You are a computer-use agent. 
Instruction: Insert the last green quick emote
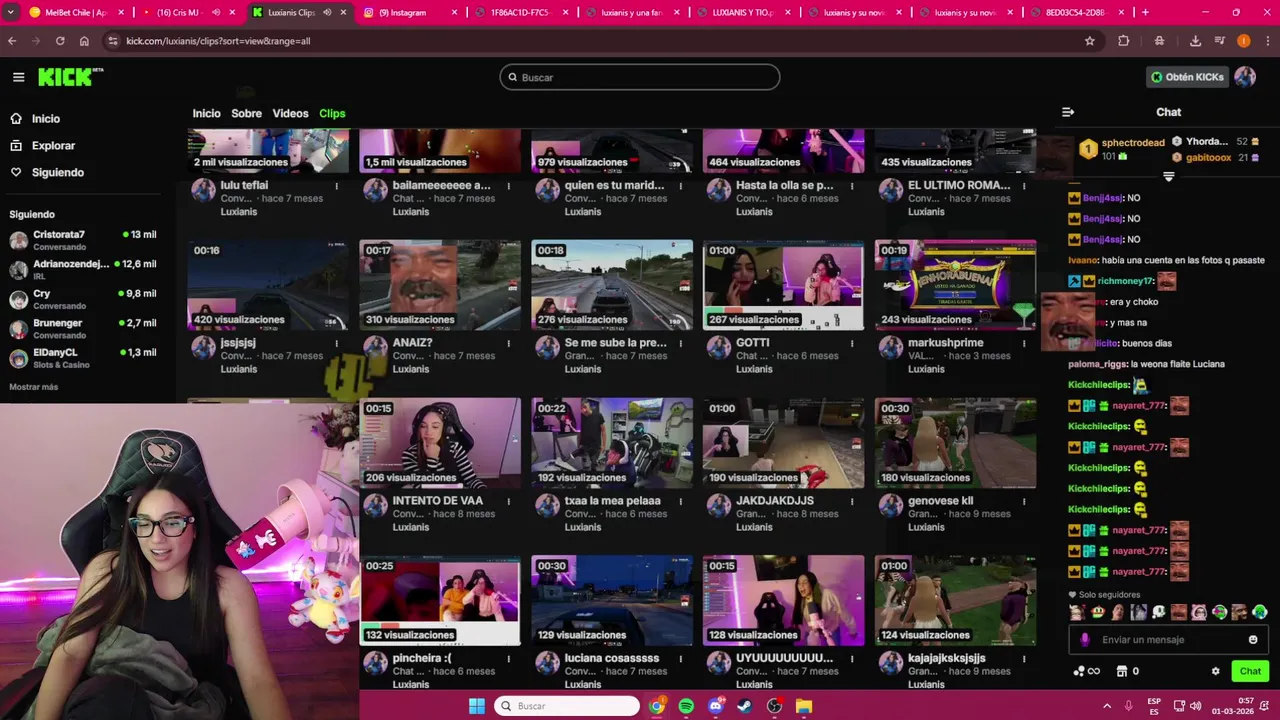pyautogui.click(x=1259, y=612)
